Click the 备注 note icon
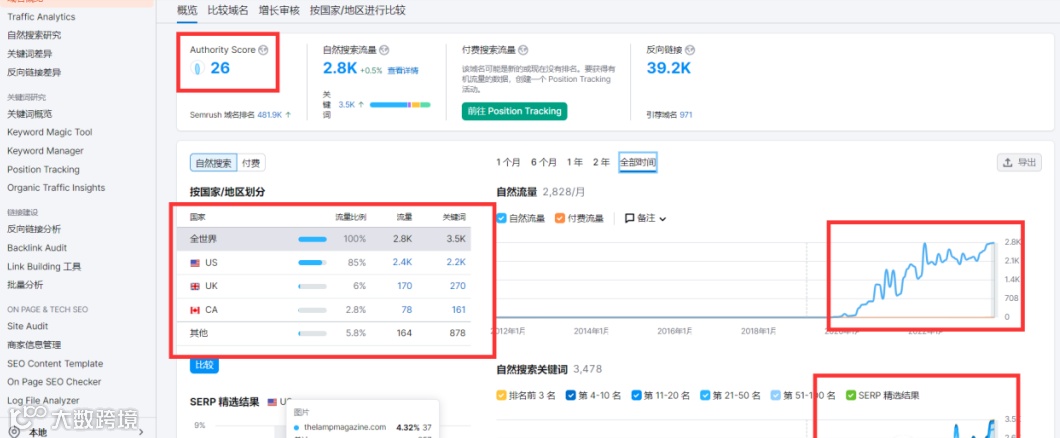 click(x=629, y=218)
